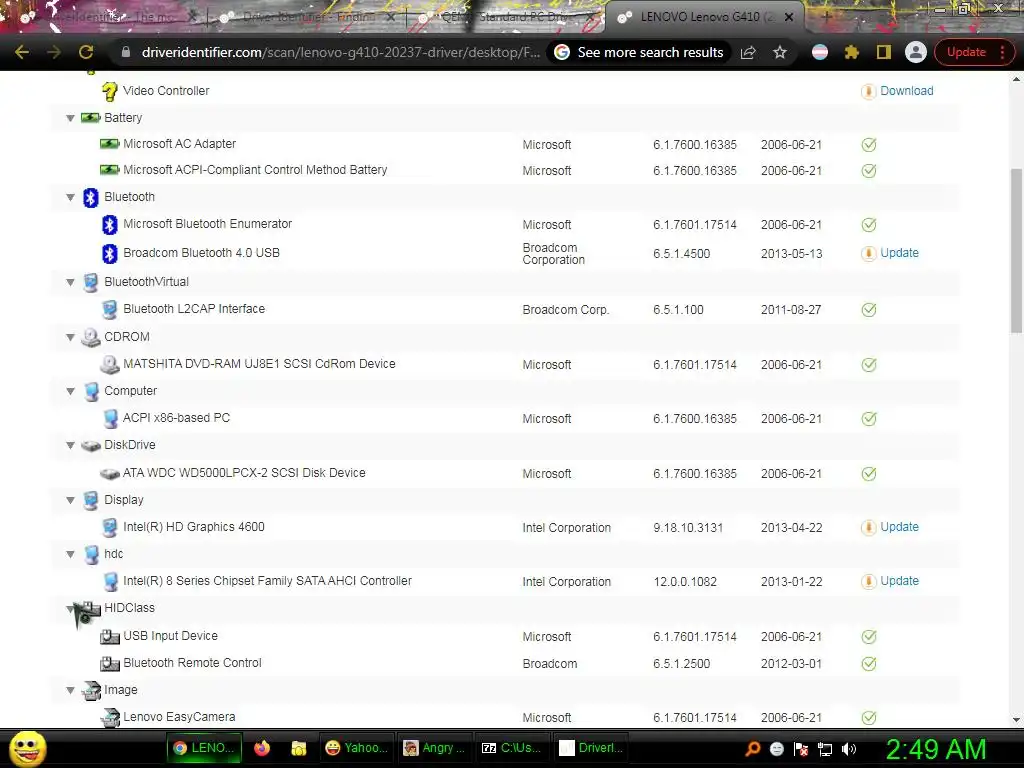This screenshot has width=1024, height=768.
Task: Open a new browser tab
Action: click(826, 17)
